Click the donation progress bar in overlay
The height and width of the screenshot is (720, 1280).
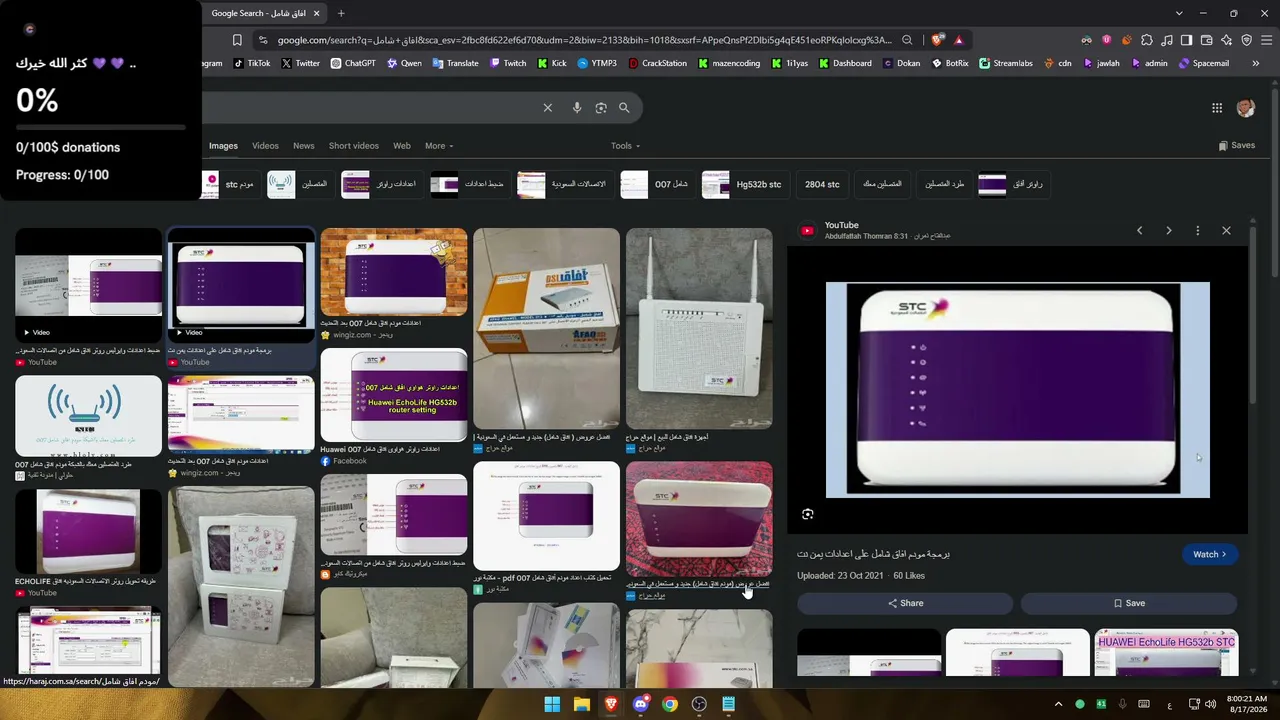pos(101,128)
